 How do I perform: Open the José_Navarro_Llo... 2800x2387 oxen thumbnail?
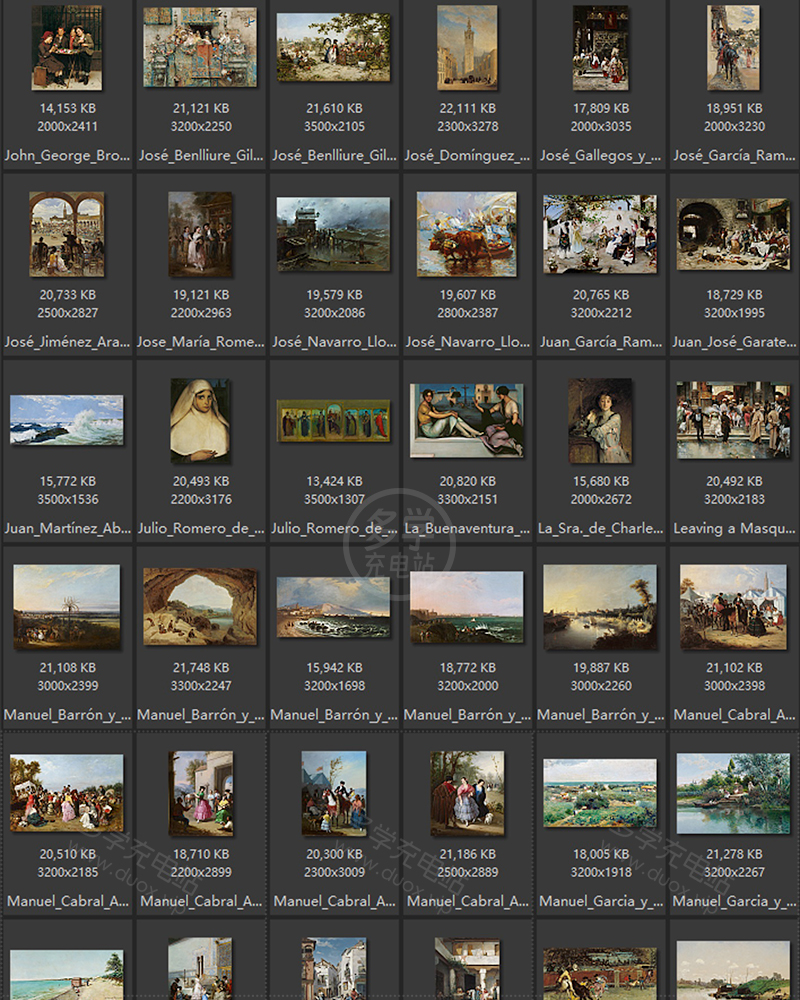click(x=467, y=233)
